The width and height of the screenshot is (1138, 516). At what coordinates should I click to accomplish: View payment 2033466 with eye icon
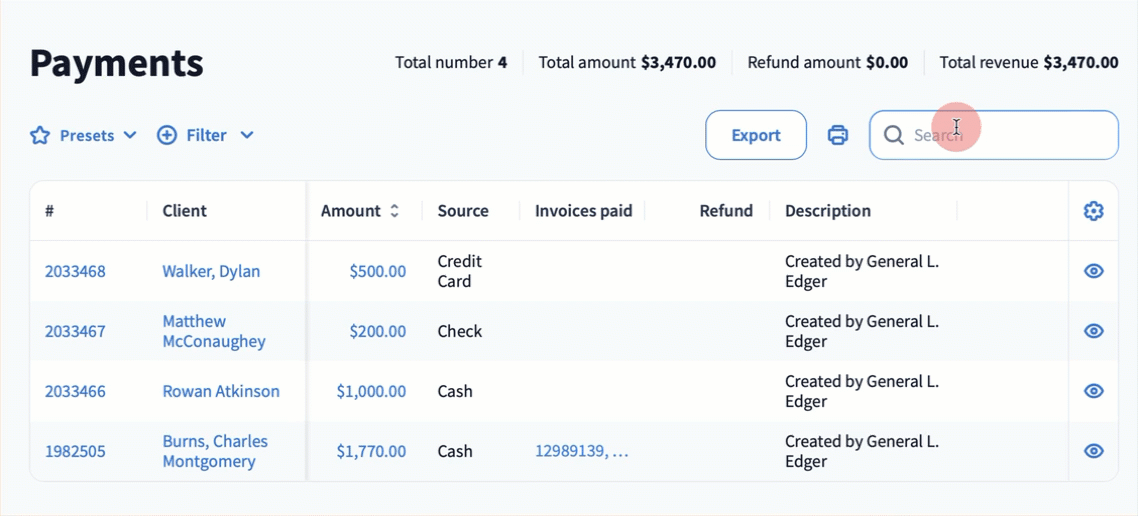pos(1093,391)
